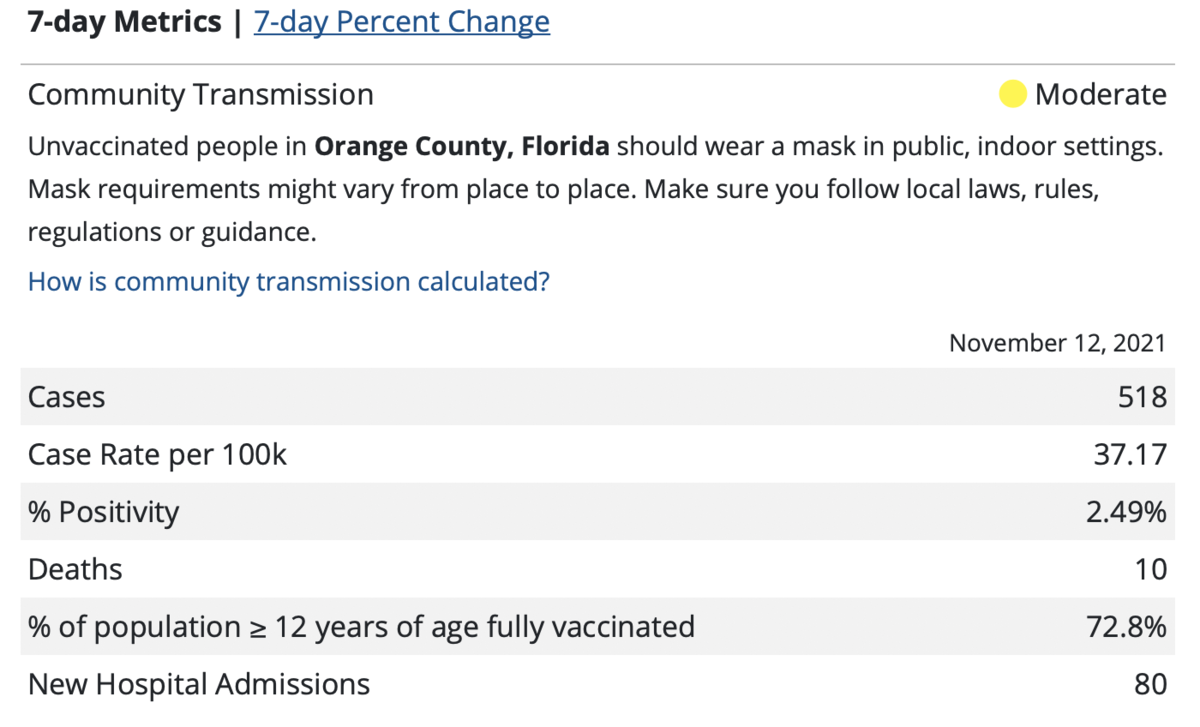This screenshot has height=727, width=1200.
Task: Click the vaccinated percentage value 72.8%
Action: point(1127,627)
